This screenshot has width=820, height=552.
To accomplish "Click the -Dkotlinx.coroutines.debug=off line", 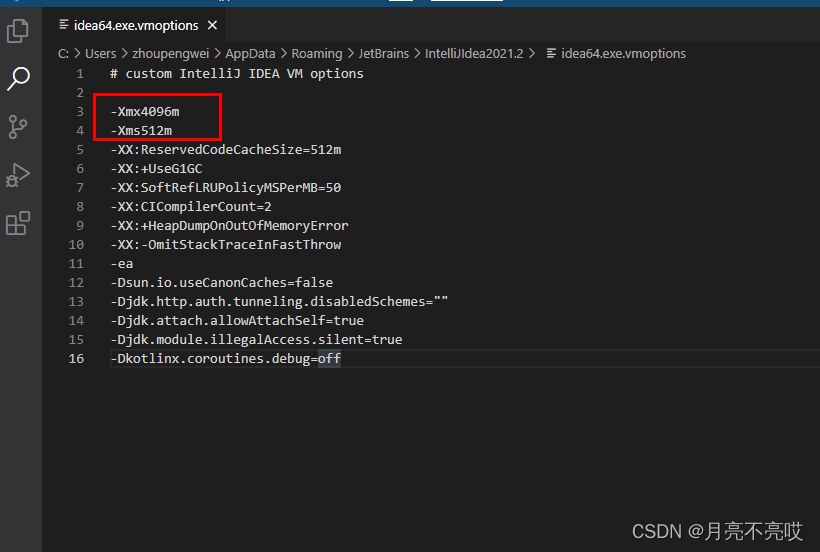I will (x=226, y=359).
